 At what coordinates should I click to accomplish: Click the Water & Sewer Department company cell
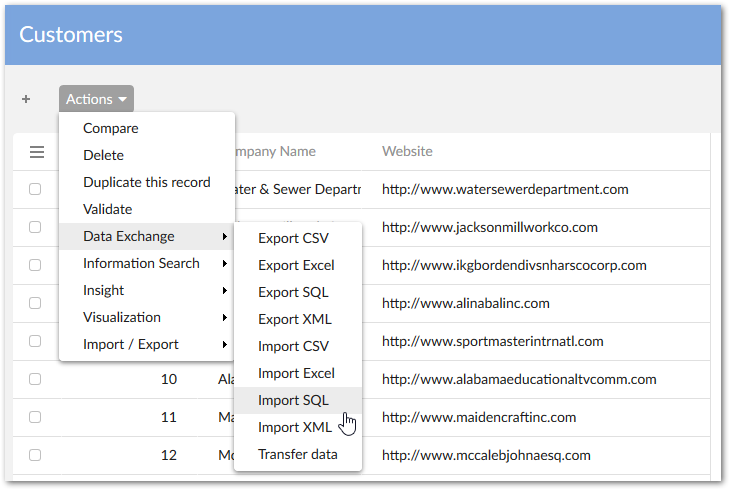pyautogui.click(x=298, y=189)
